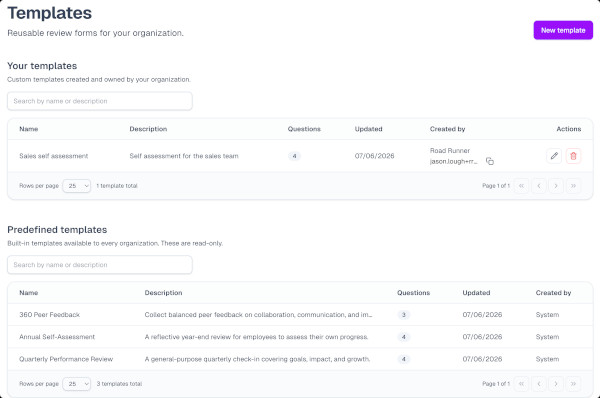
Task: Select the 360 Peer Feedback description text
Action: (x=258, y=315)
